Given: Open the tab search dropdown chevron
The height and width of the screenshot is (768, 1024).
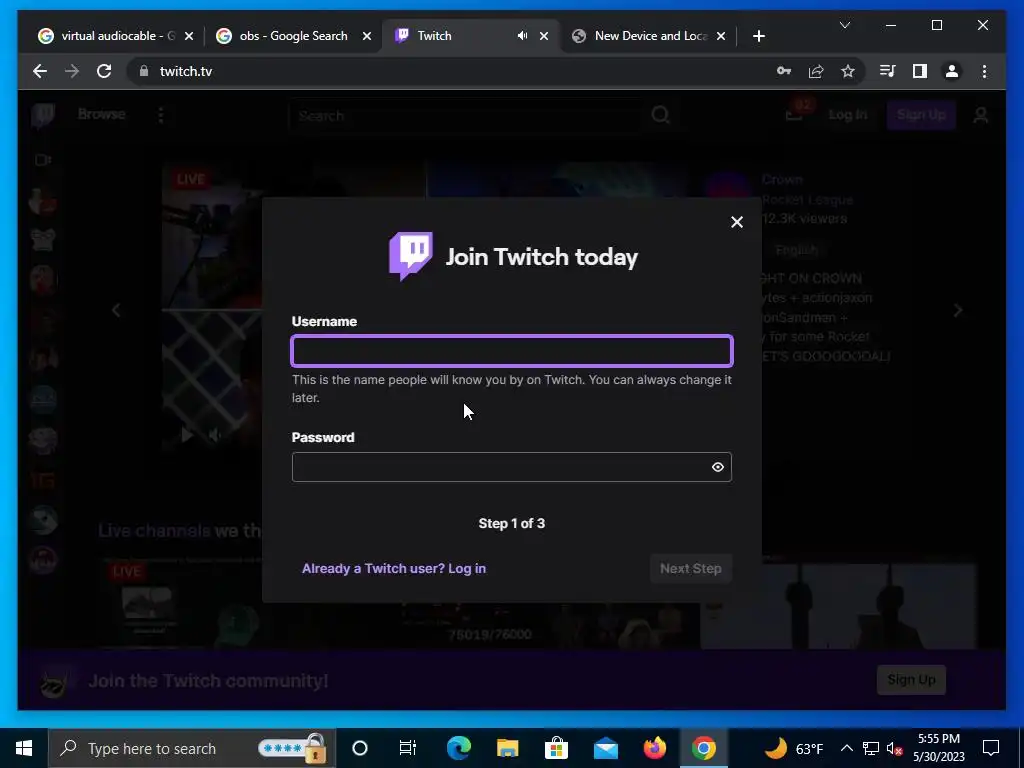Looking at the screenshot, I should click(844, 25).
